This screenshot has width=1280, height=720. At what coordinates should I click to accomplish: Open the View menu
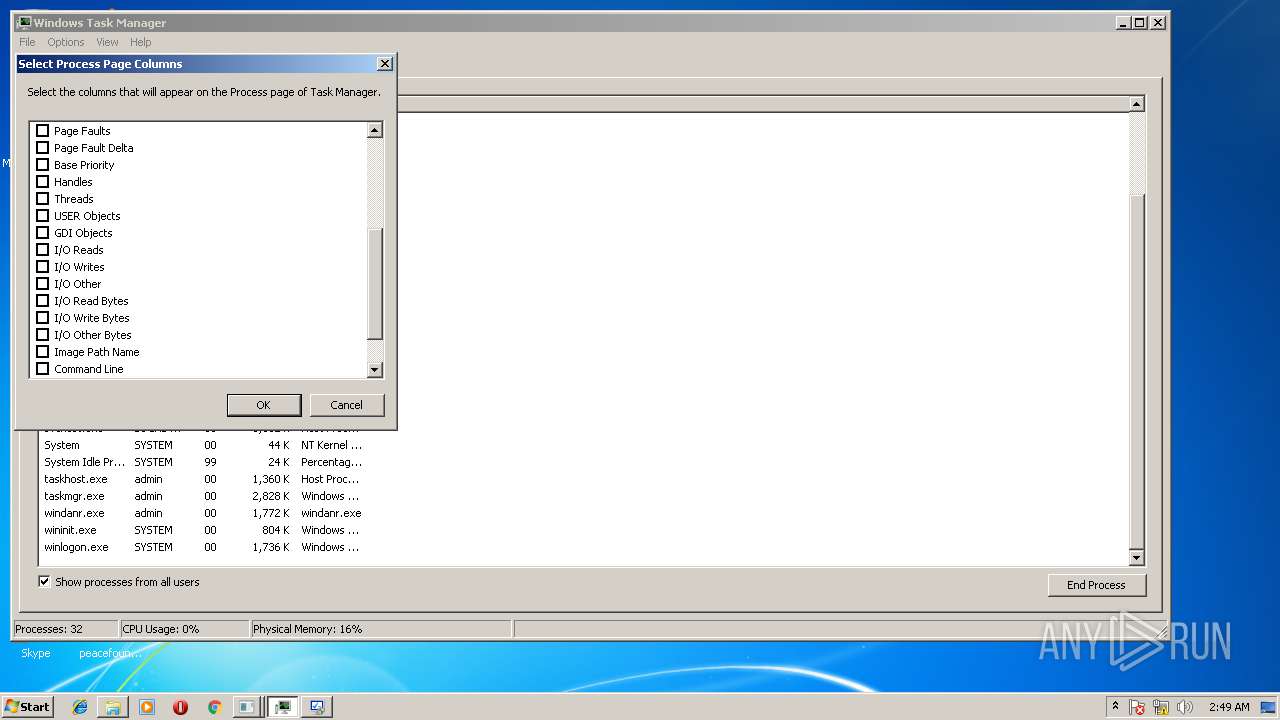[107, 42]
